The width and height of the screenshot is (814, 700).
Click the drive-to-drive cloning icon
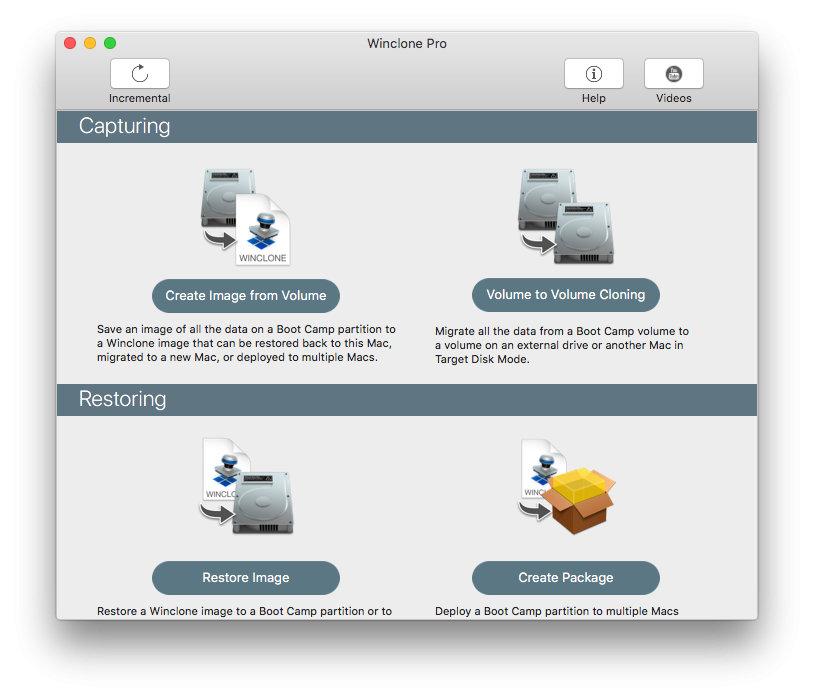point(566,216)
